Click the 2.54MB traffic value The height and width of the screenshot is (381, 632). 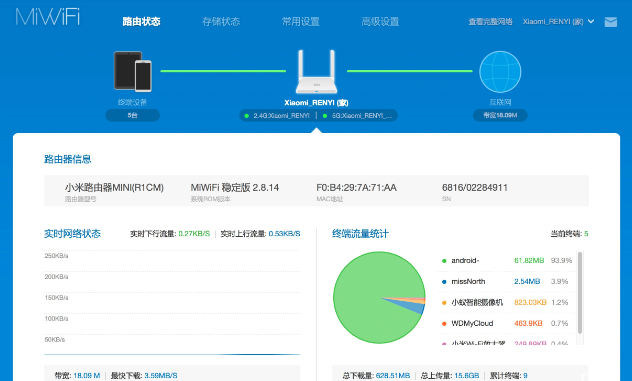527,281
